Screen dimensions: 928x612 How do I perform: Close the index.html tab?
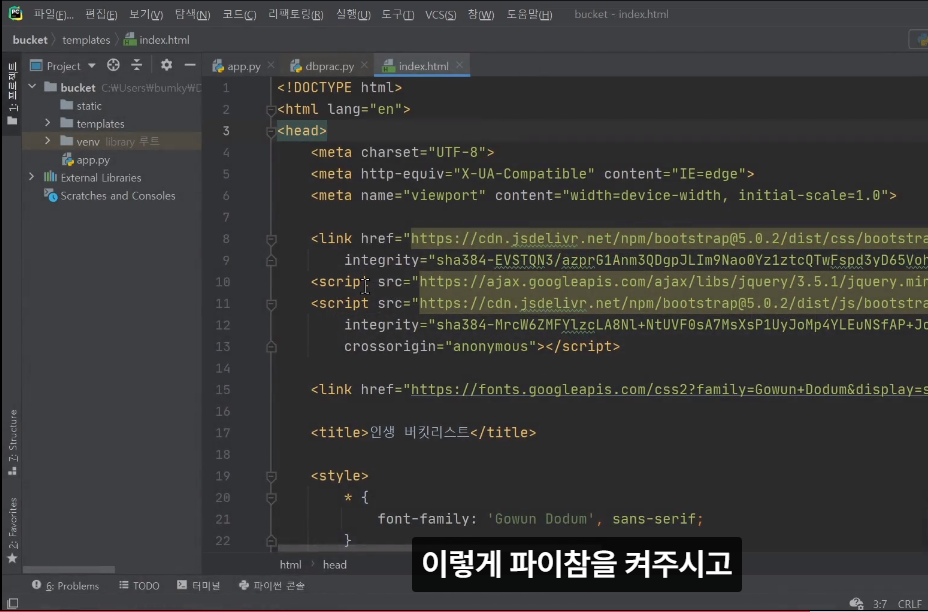click(x=459, y=65)
